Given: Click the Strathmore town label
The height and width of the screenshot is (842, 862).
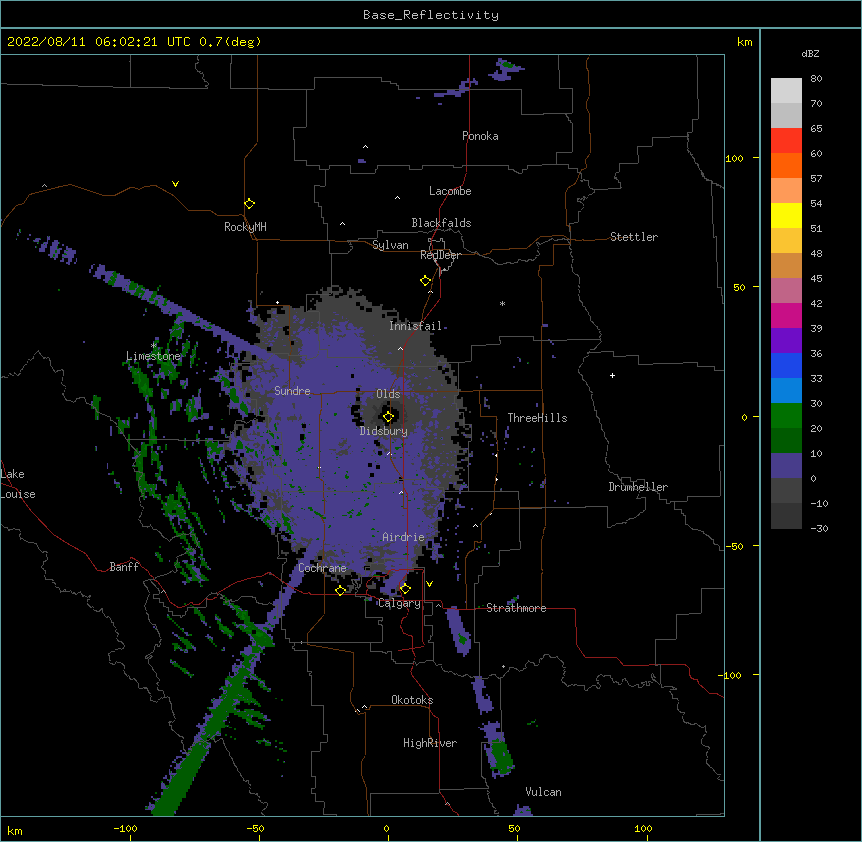Looking at the screenshot, I should coord(516,608).
